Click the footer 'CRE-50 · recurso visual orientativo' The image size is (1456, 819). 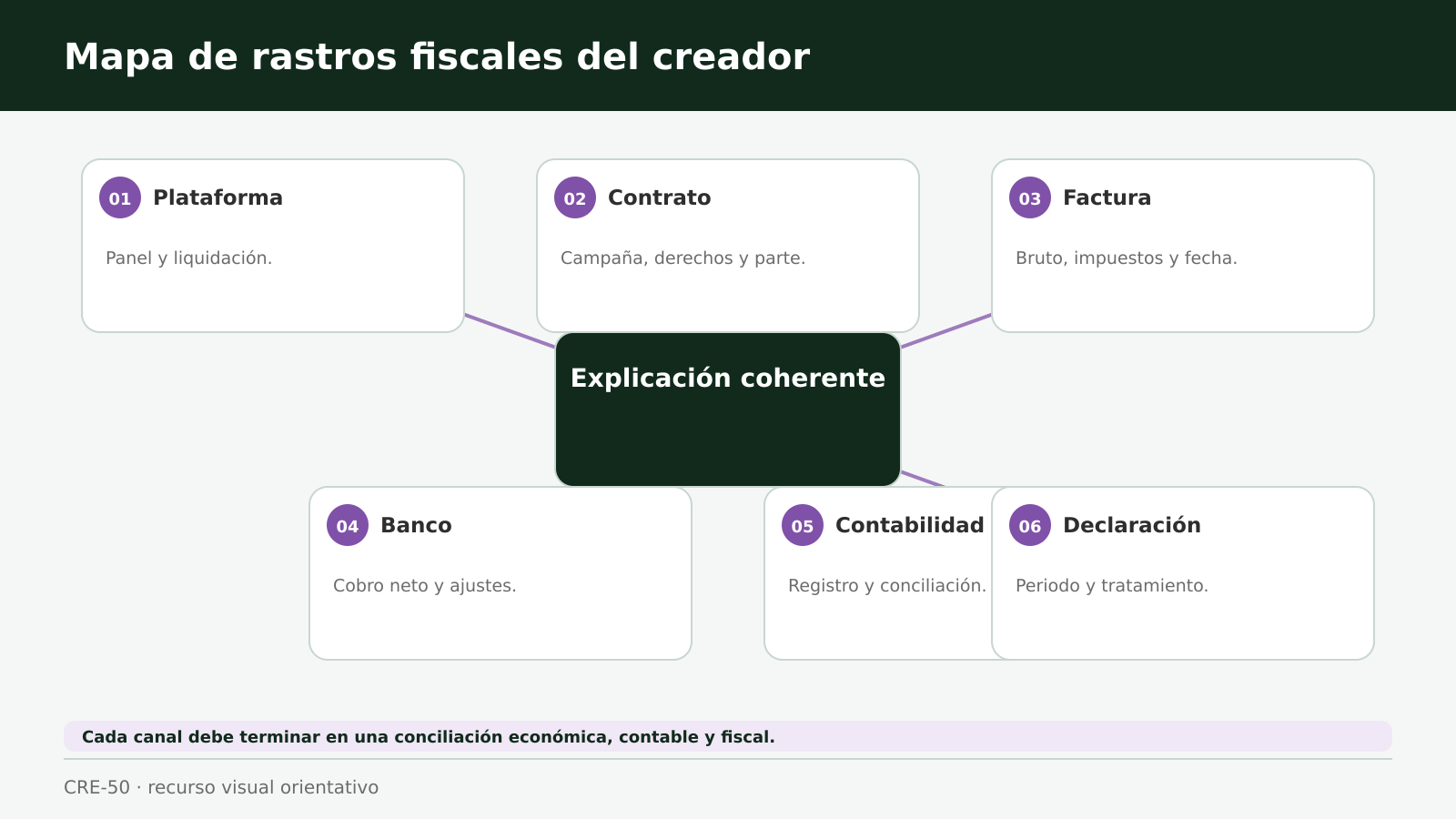click(221, 787)
